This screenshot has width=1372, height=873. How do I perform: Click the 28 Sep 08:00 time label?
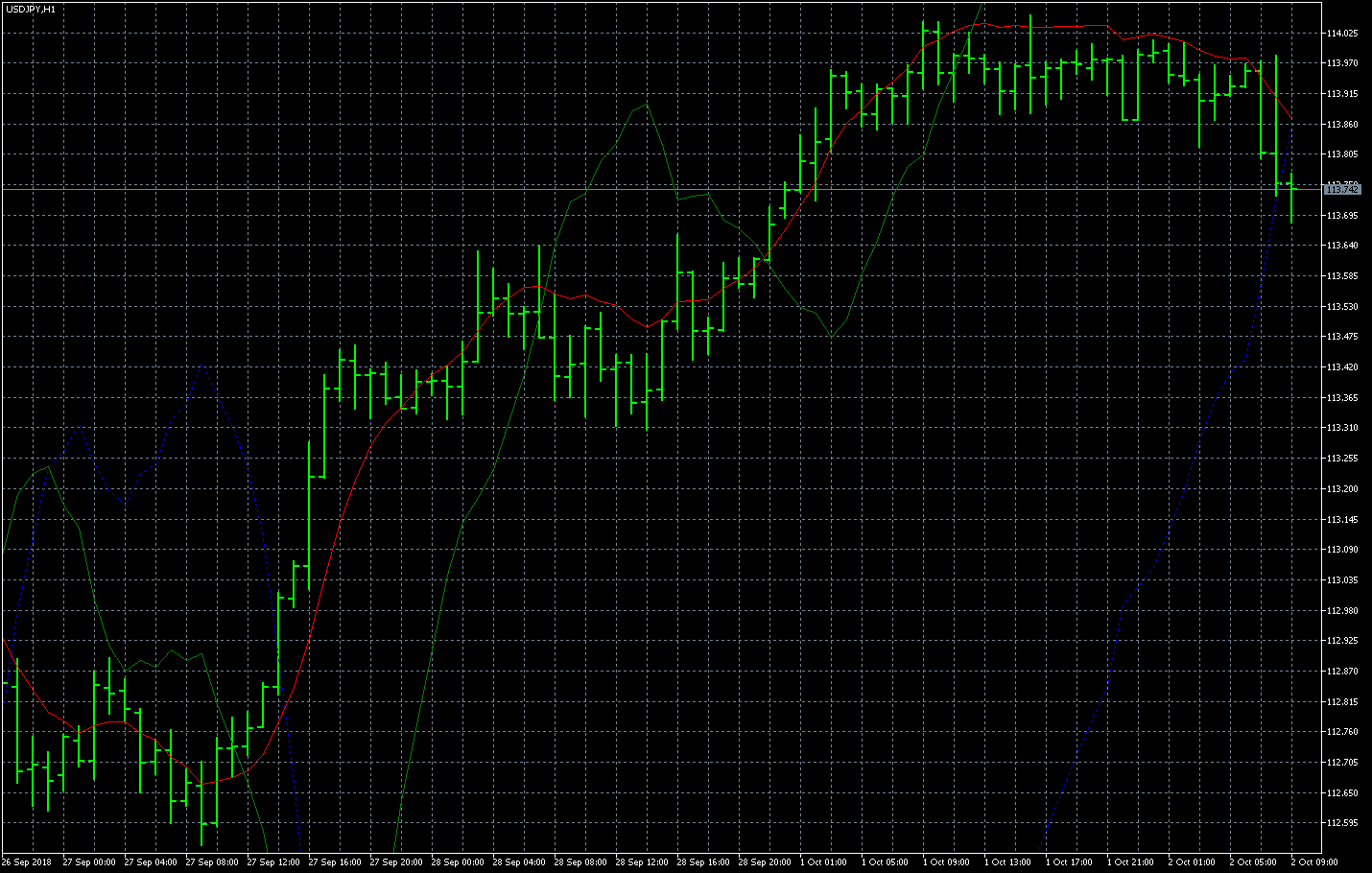pyautogui.click(x=580, y=862)
